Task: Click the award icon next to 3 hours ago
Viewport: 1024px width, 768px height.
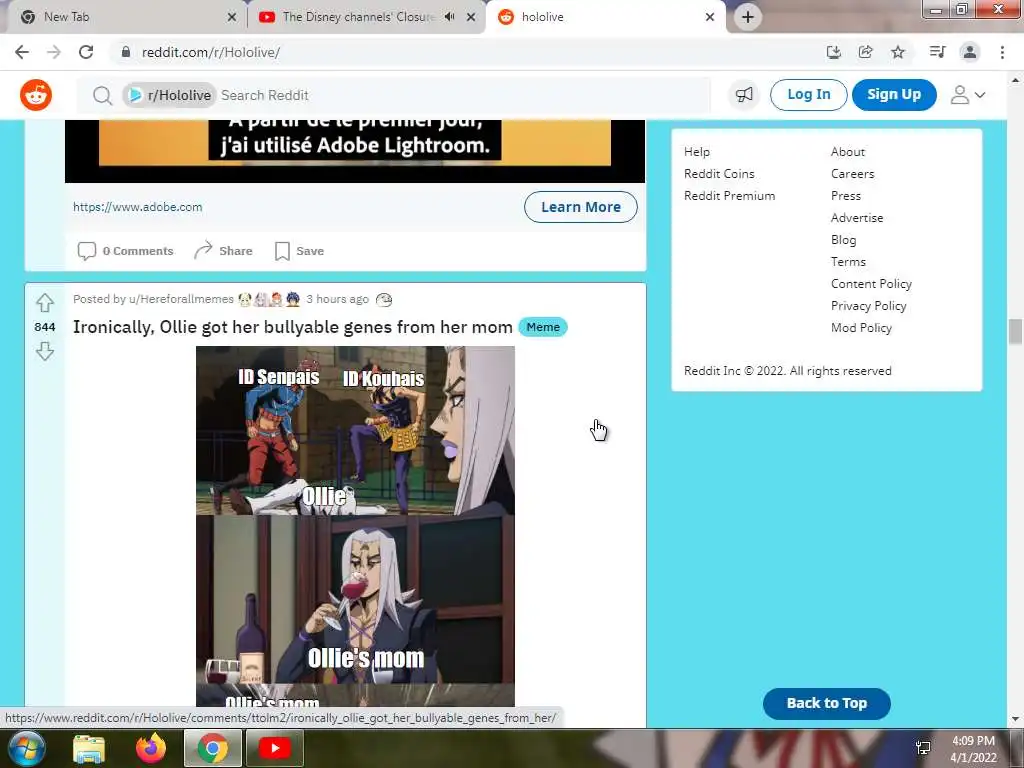Action: 384,299
